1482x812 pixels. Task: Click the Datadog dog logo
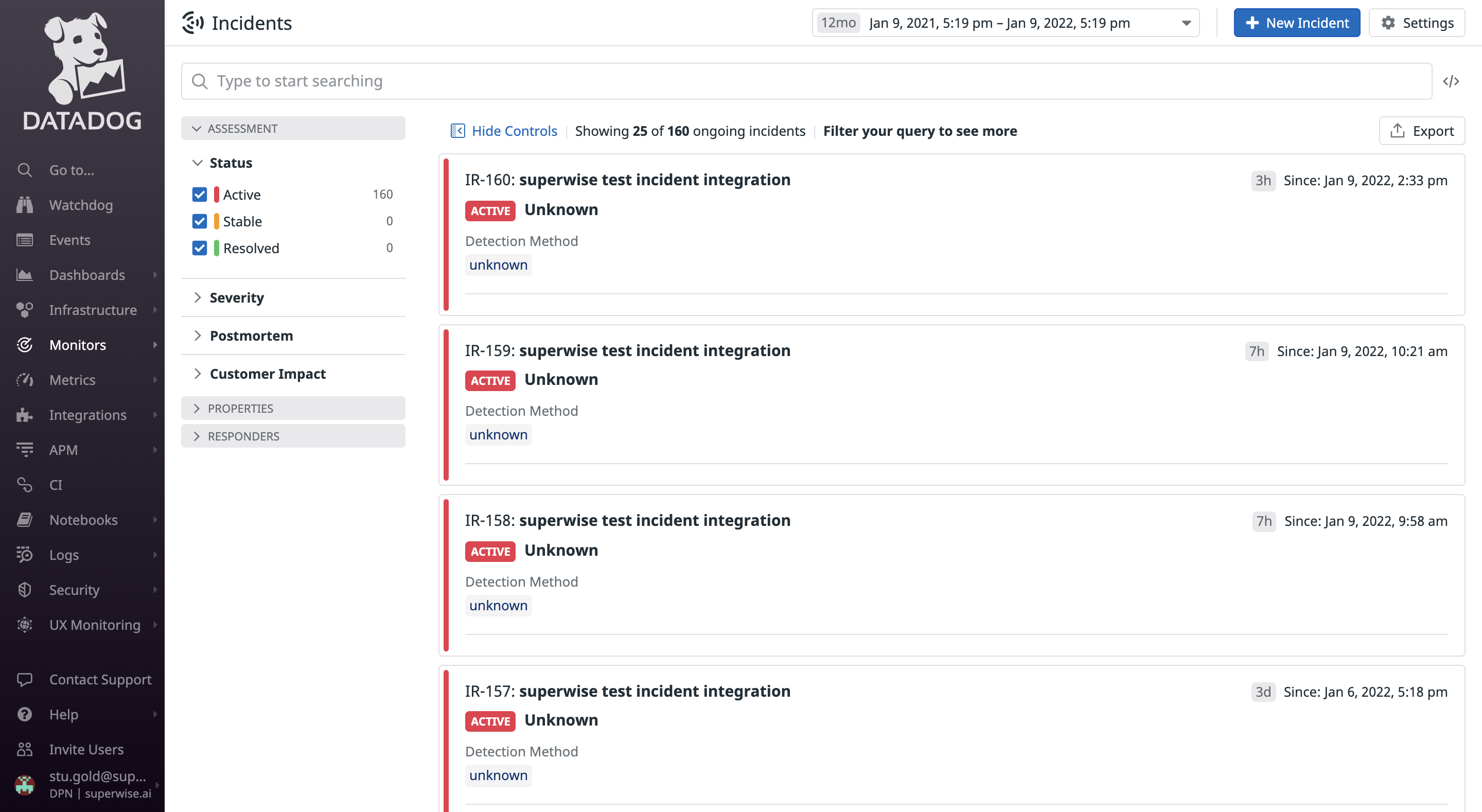(82, 58)
